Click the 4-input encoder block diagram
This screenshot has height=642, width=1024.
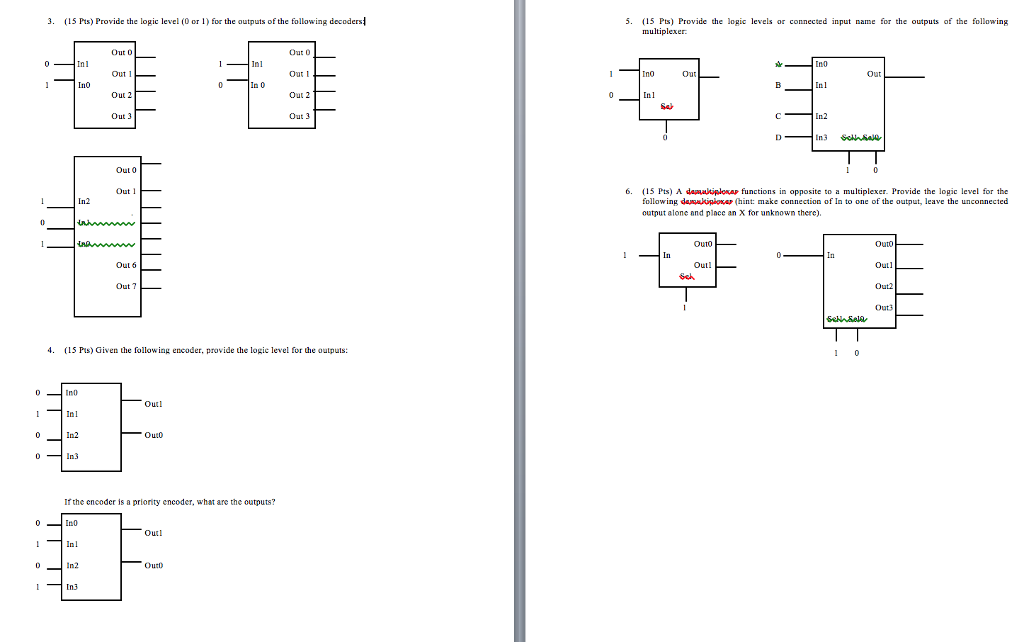pos(90,428)
